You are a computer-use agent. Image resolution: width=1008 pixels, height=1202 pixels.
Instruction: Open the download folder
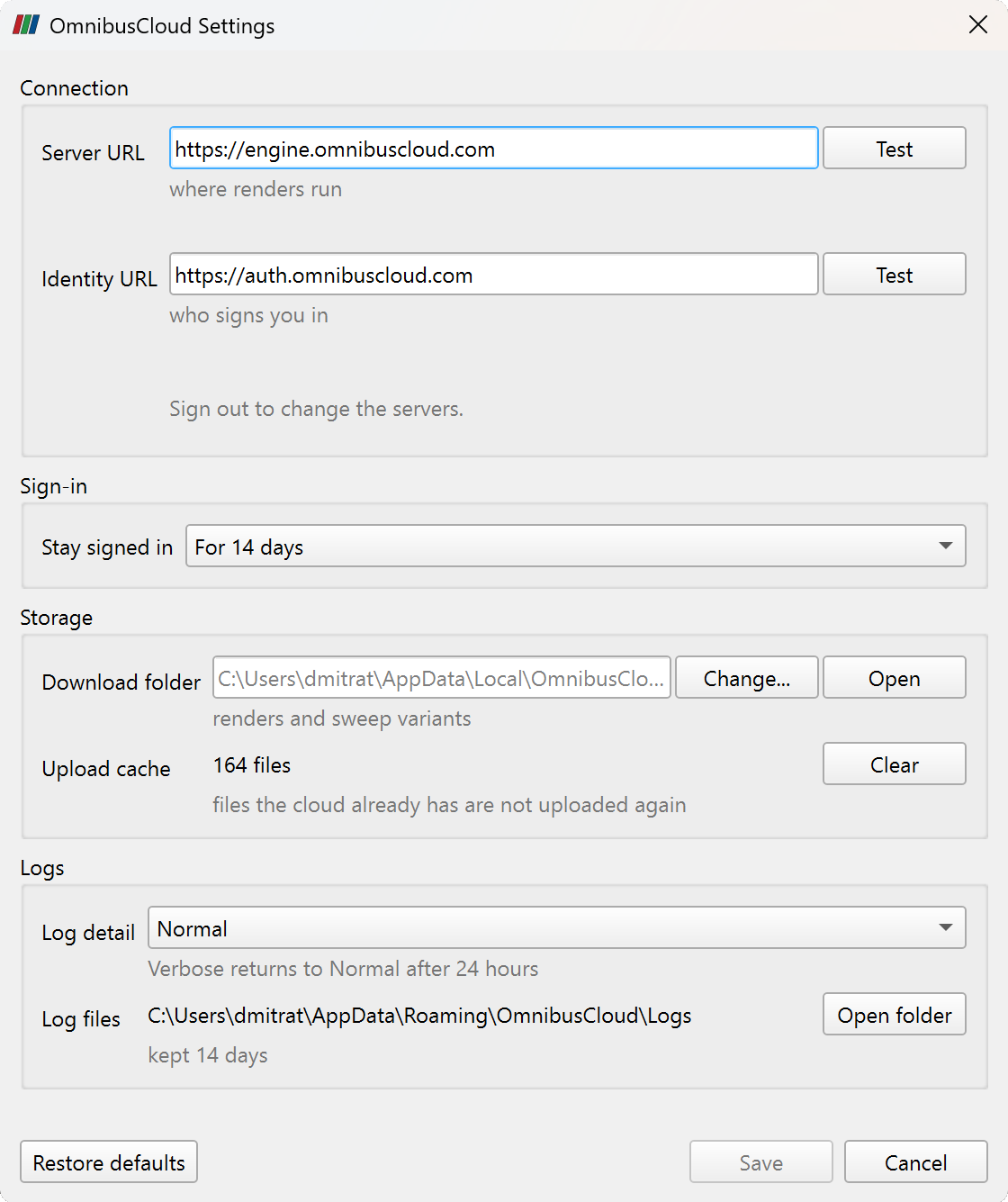(894, 677)
